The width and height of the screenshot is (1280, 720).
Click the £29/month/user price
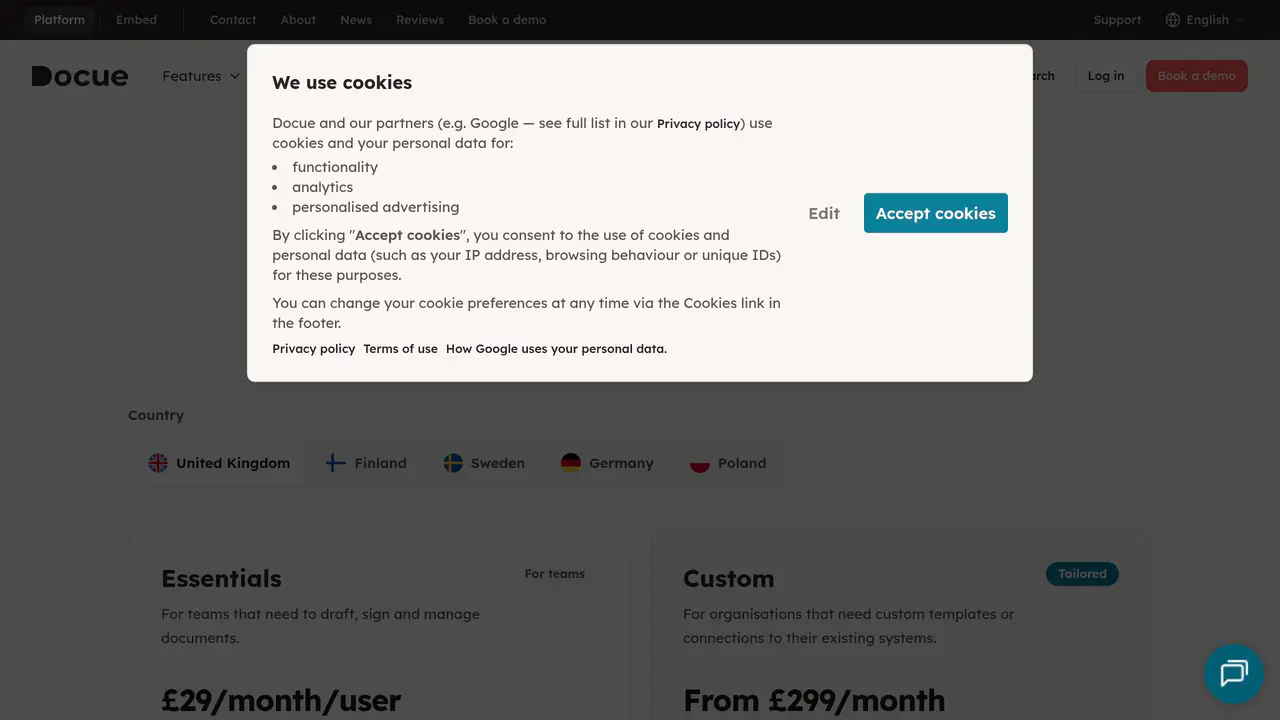tap(281, 700)
